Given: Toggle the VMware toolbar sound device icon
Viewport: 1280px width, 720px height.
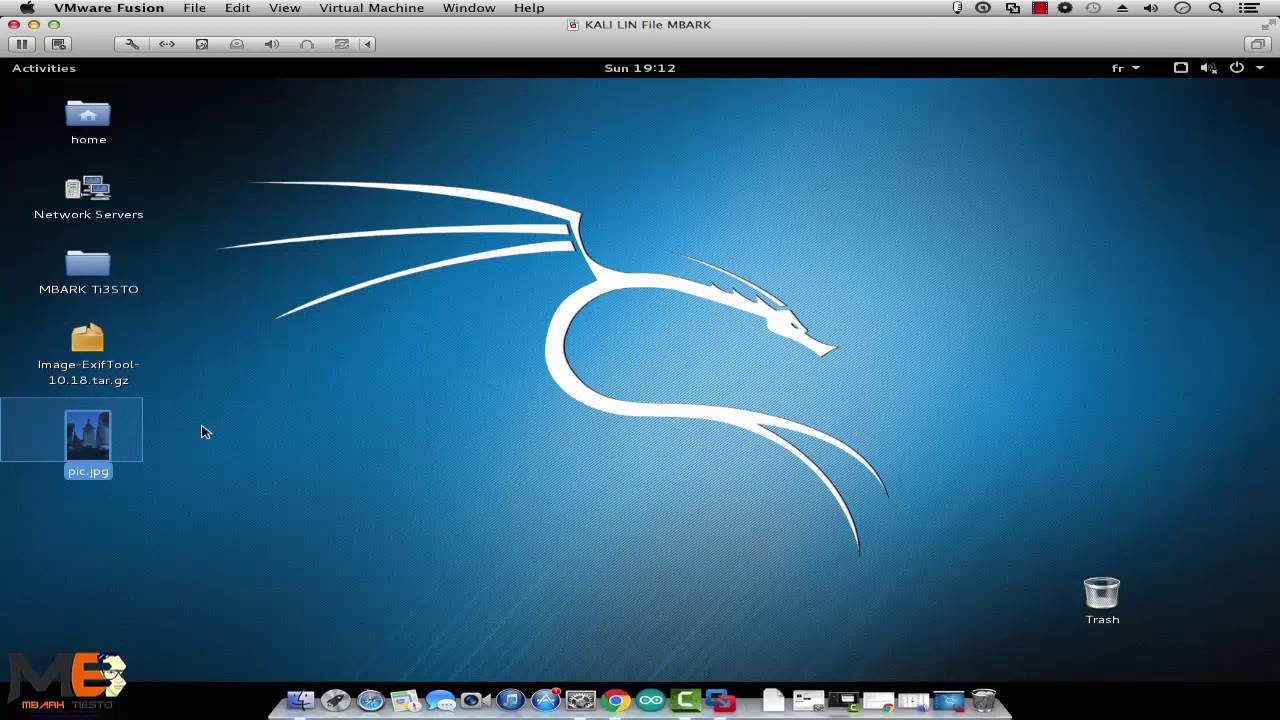Looking at the screenshot, I should [x=271, y=44].
